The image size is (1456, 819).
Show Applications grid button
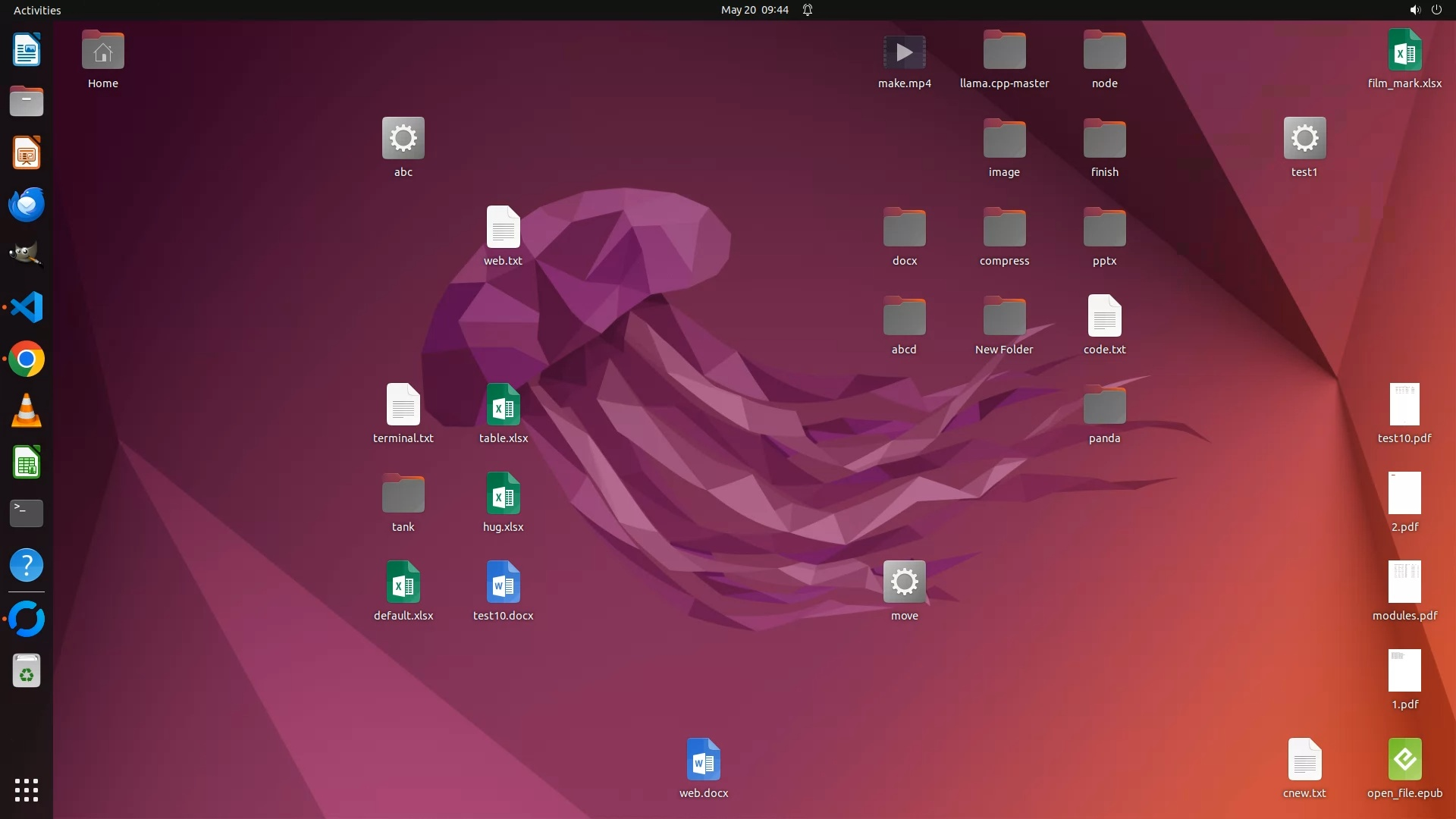(x=27, y=790)
